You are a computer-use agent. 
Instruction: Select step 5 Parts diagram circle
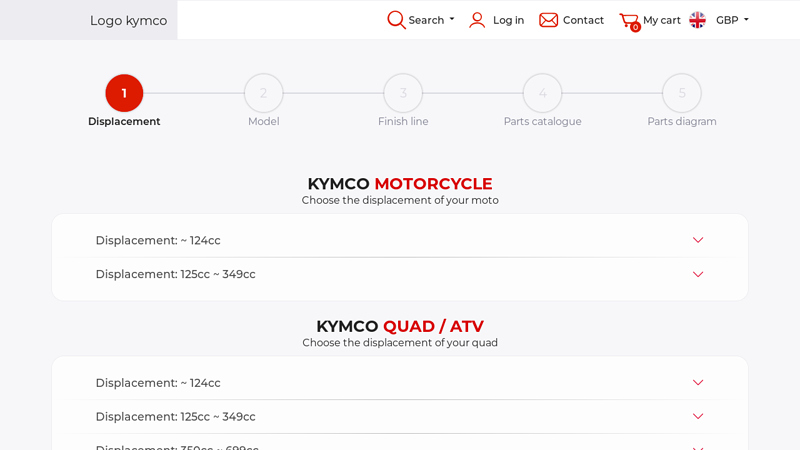click(682, 93)
